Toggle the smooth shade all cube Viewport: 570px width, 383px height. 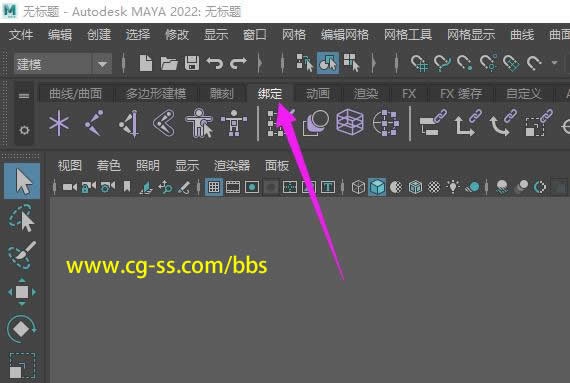tap(377, 187)
